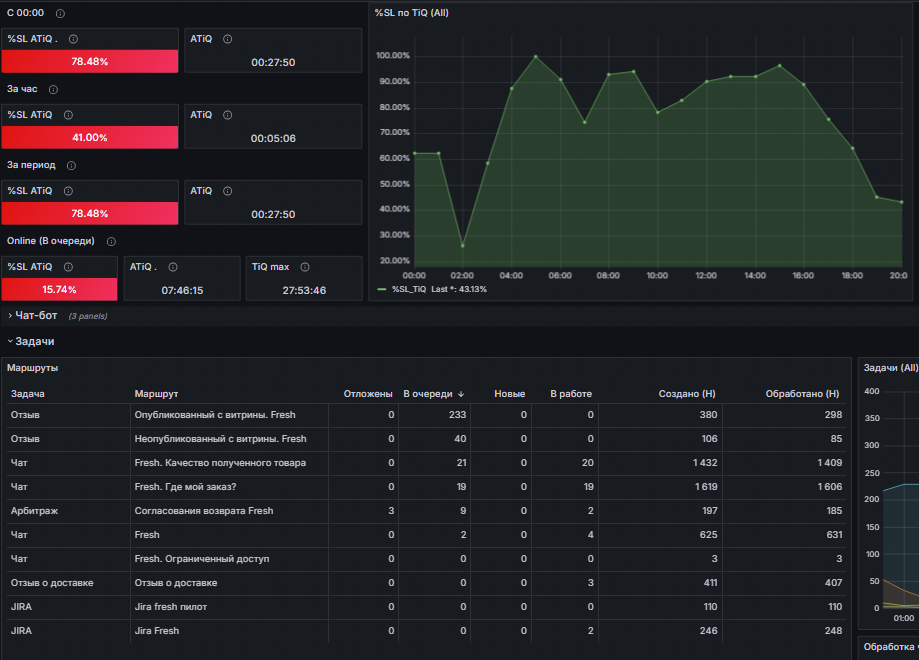Click info icon beside 'За период' header

[x=72, y=166]
